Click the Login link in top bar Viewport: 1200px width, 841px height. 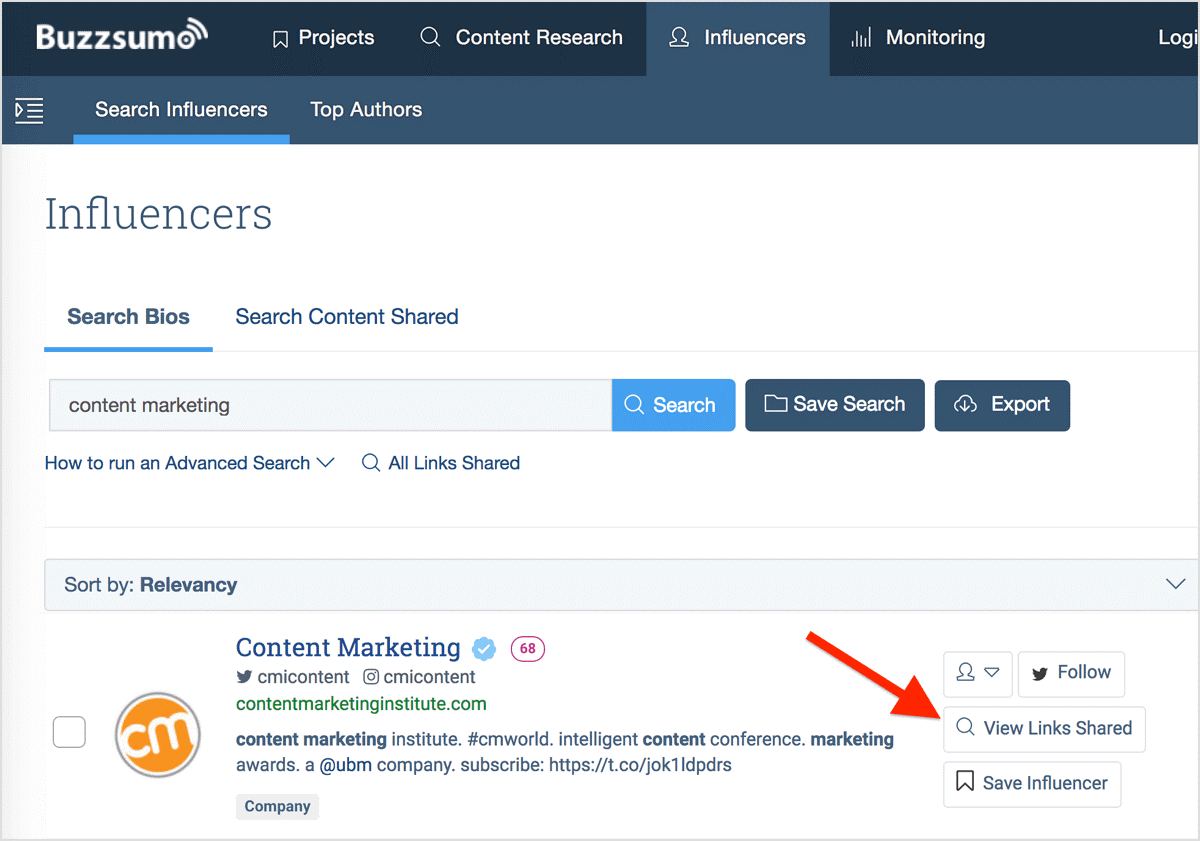pos(1178,38)
